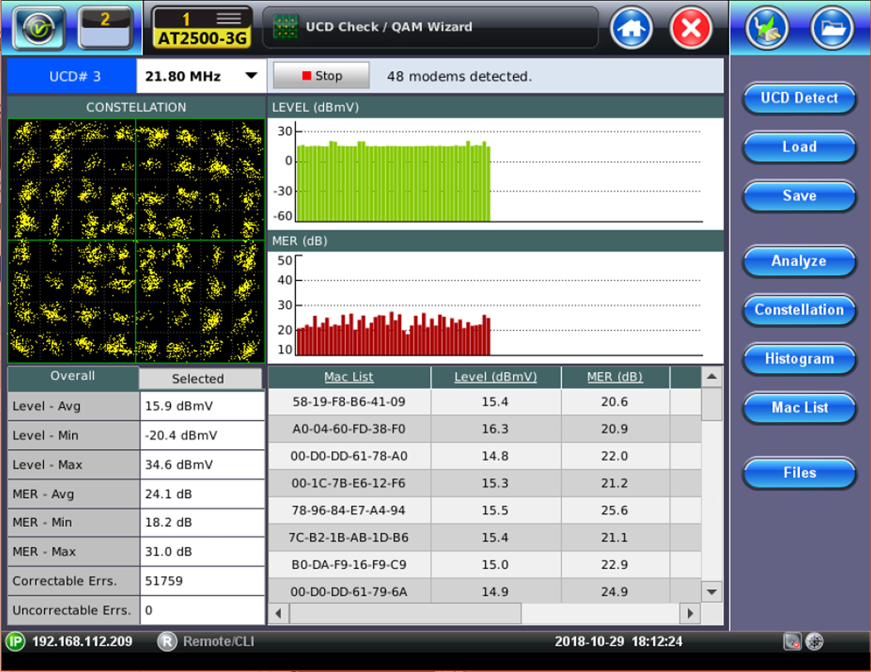Viewport: 871px width, 672px height.
Task: Select the slot 2 module tab
Action: click(x=104, y=28)
